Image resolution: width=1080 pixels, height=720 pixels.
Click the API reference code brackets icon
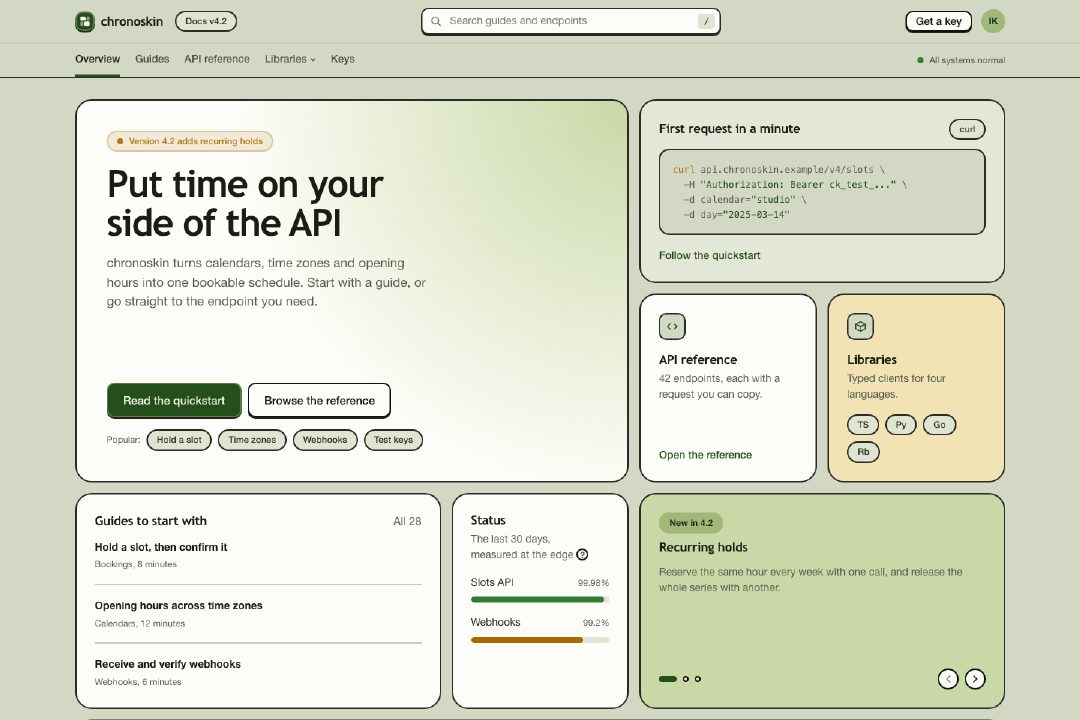coord(672,327)
